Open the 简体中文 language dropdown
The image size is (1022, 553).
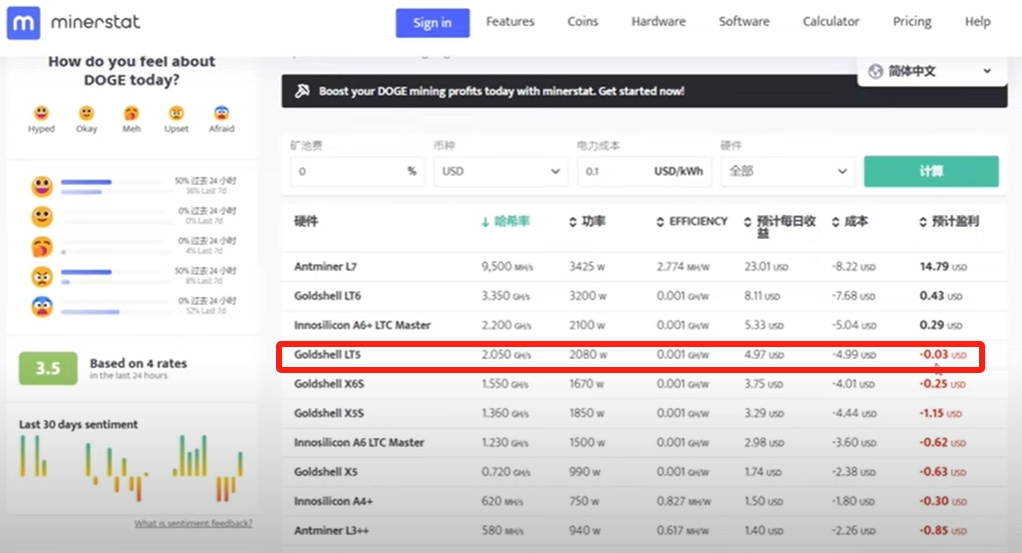(x=932, y=71)
